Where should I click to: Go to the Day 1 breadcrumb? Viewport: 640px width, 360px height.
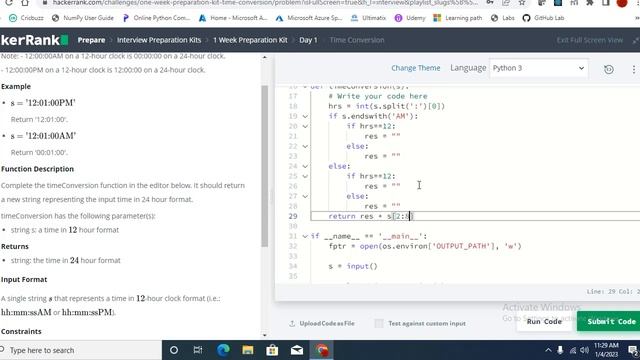tap(308, 40)
